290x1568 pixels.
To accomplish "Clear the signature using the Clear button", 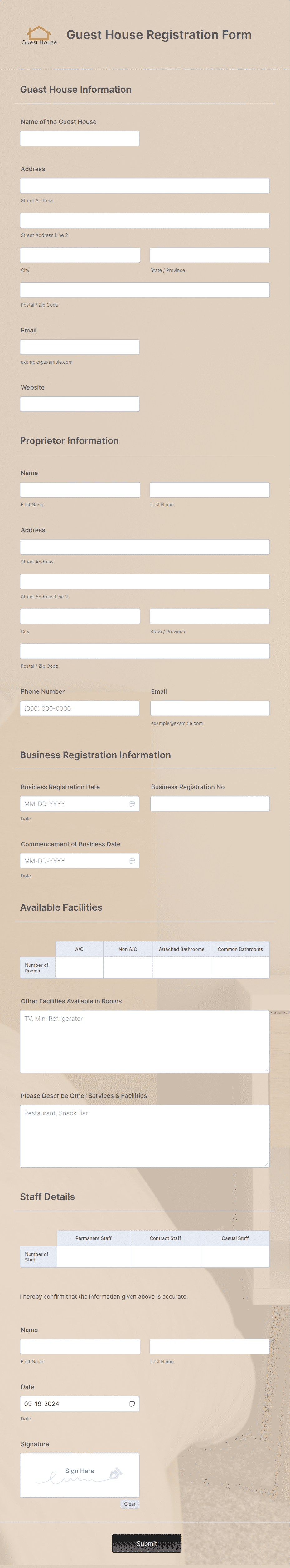I will [x=130, y=1503].
